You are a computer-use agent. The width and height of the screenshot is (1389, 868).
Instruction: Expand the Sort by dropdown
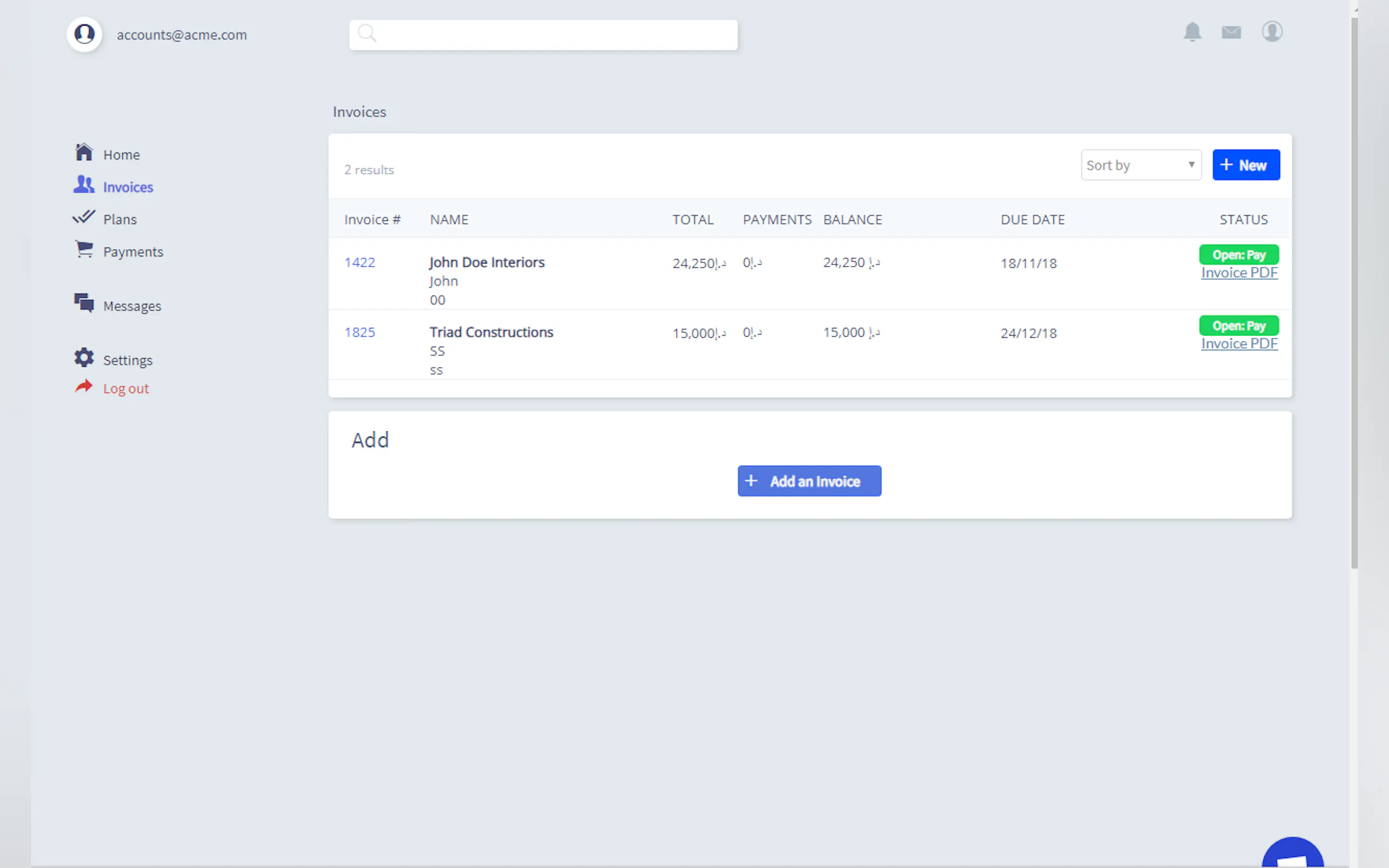(1140, 165)
